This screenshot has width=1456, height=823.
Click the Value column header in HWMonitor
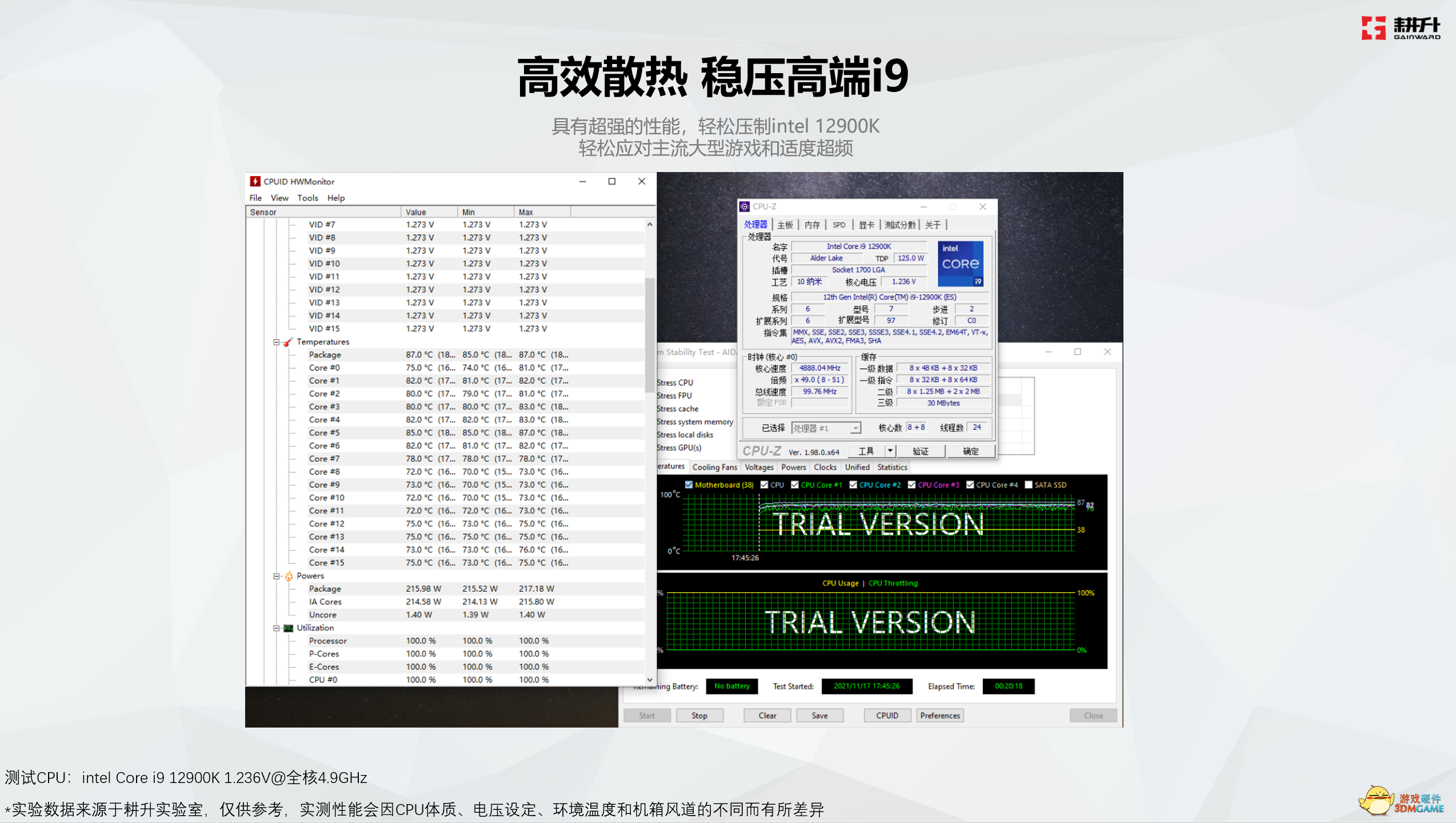point(429,212)
